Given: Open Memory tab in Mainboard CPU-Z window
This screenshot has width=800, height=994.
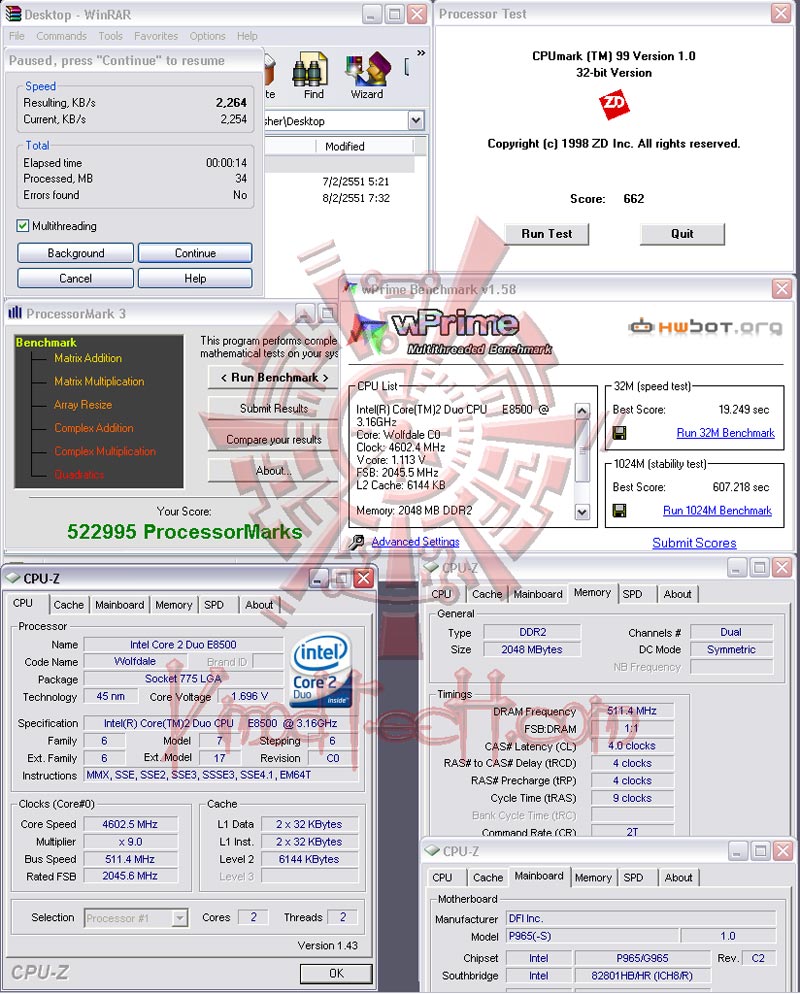Looking at the screenshot, I should (593, 878).
